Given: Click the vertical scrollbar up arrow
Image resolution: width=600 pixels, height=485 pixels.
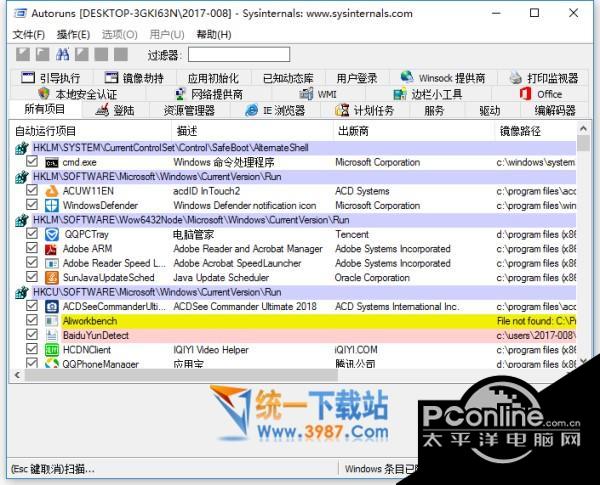Looking at the screenshot, I should tap(583, 128).
